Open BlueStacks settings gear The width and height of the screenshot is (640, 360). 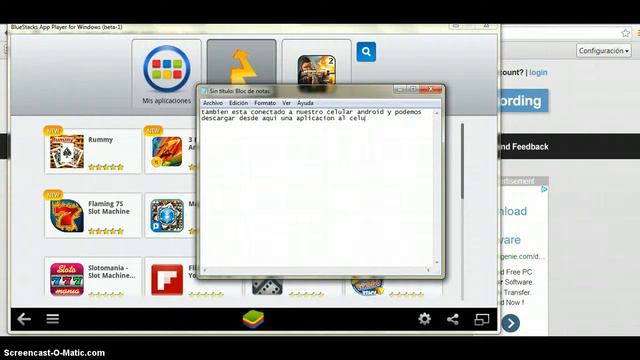tap(424, 319)
